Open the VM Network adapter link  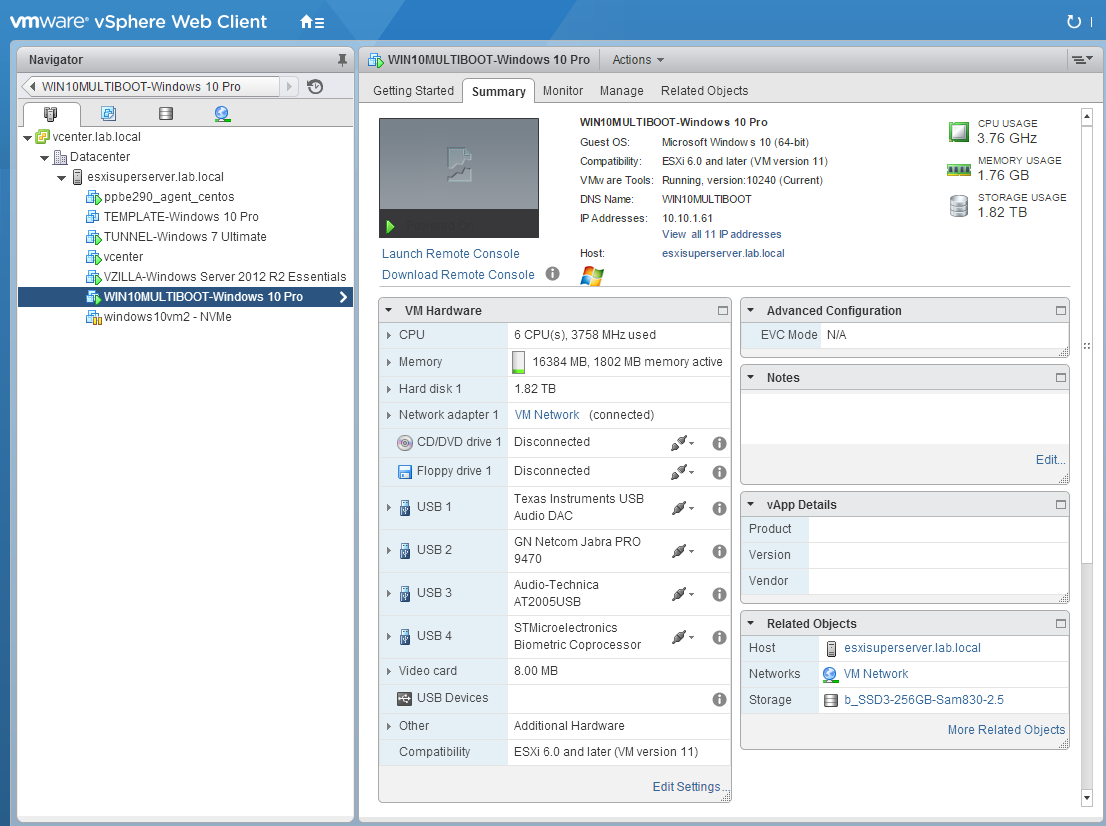[x=547, y=415]
